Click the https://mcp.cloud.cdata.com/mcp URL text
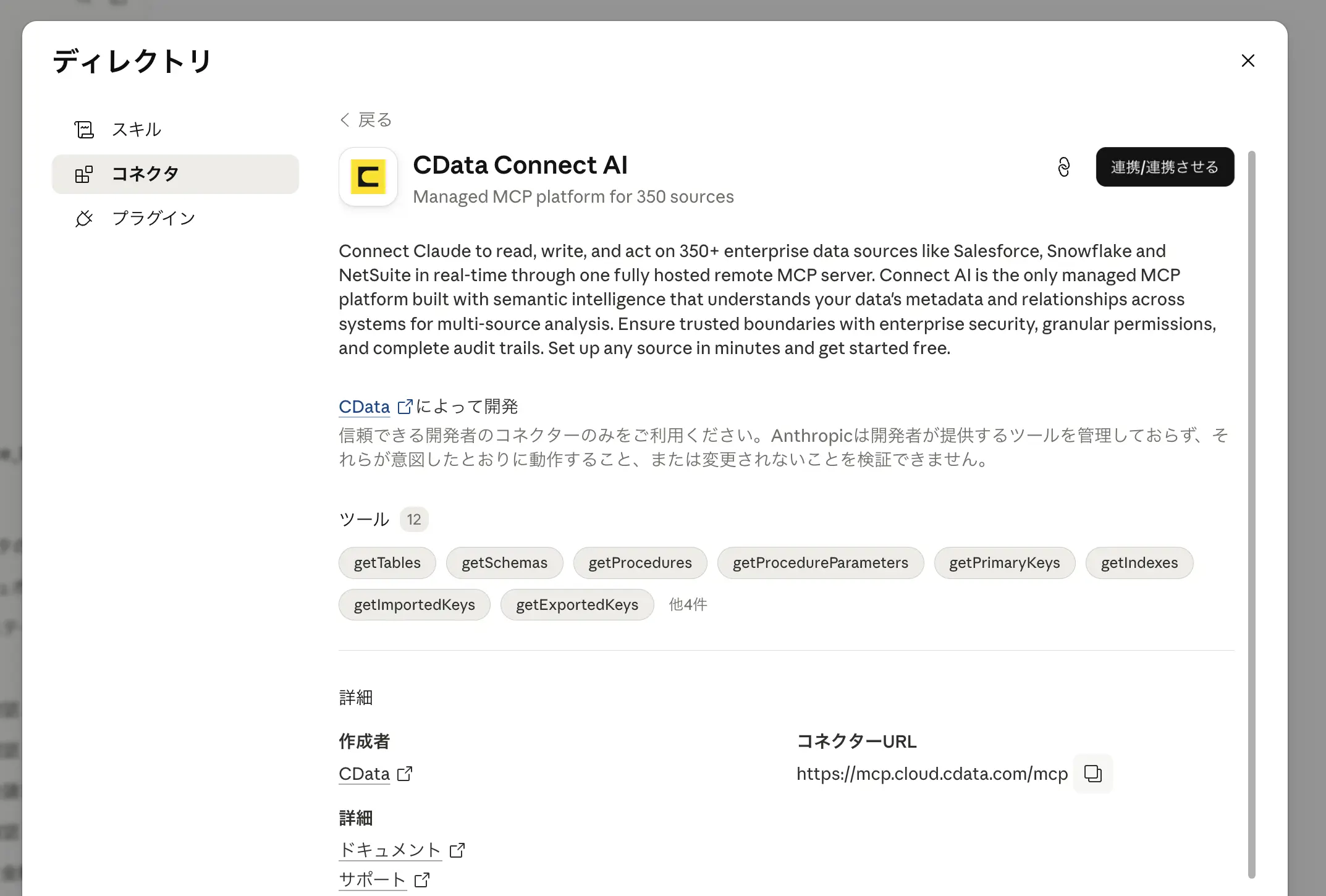 click(932, 774)
